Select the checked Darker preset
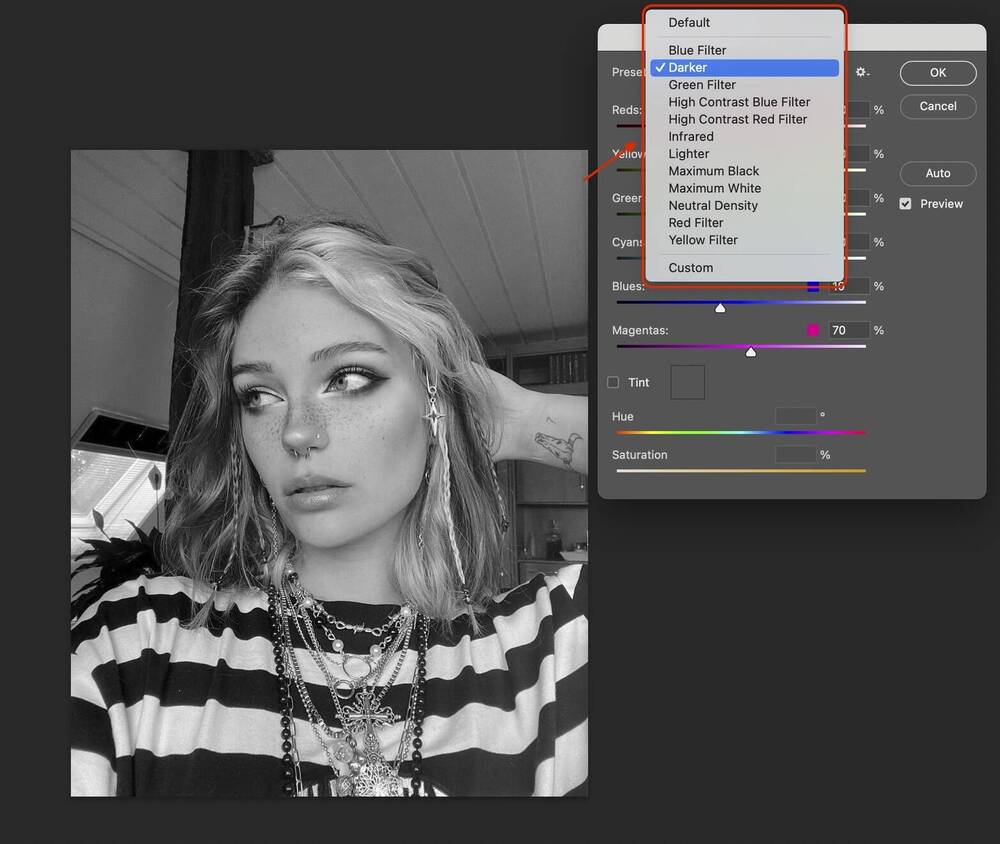1000x844 pixels. click(x=744, y=68)
